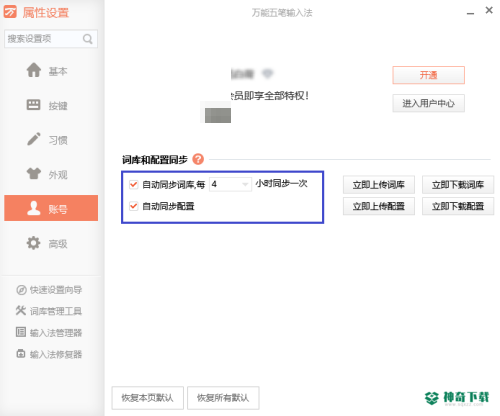Screen dimensions: 500x416
Task: Toggle the 自动同步配置 checkbox
Action: [x=134, y=206]
